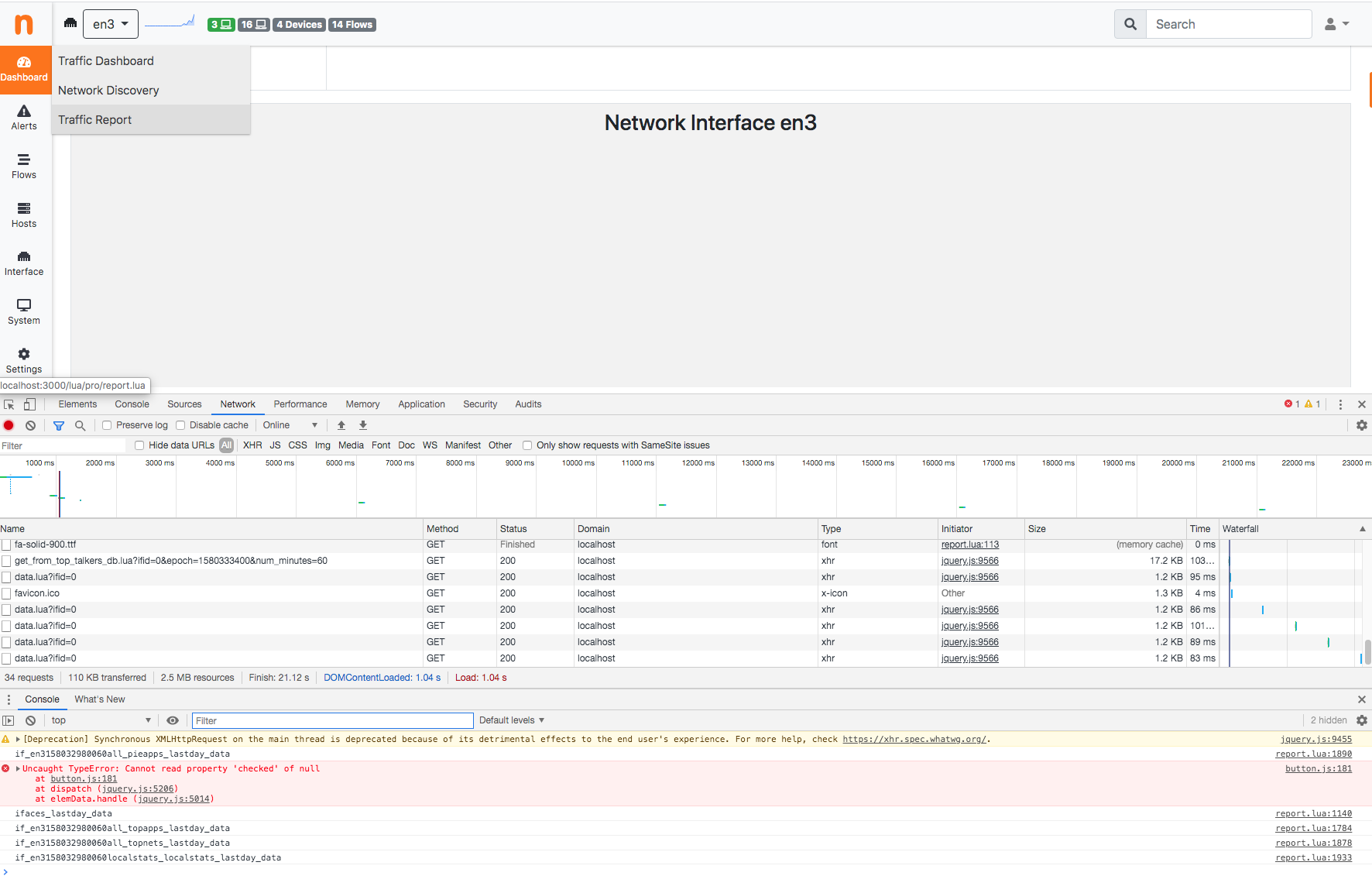
Task: Check Hide data URLs filter option
Action: point(139,445)
